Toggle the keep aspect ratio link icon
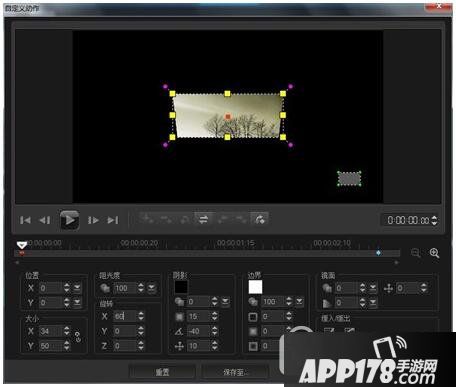The image size is (456, 387). coord(78,337)
